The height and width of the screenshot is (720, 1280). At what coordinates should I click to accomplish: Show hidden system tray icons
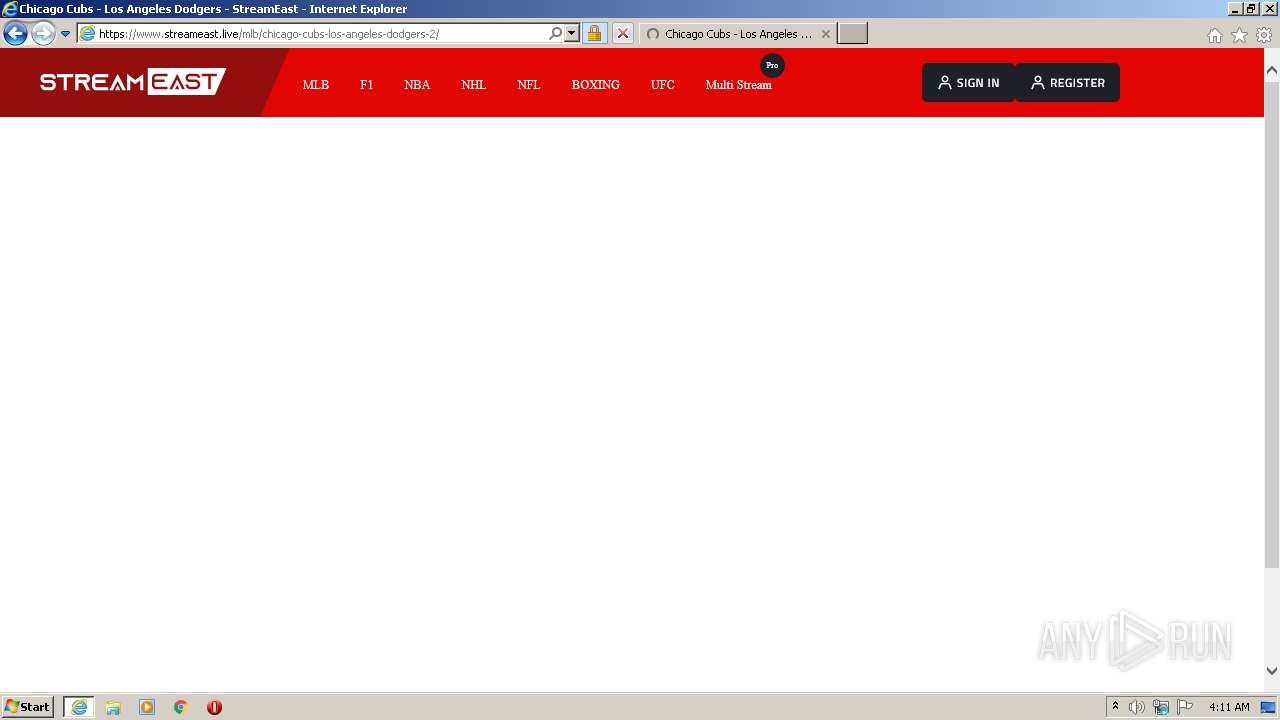(x=1116, y=707)
